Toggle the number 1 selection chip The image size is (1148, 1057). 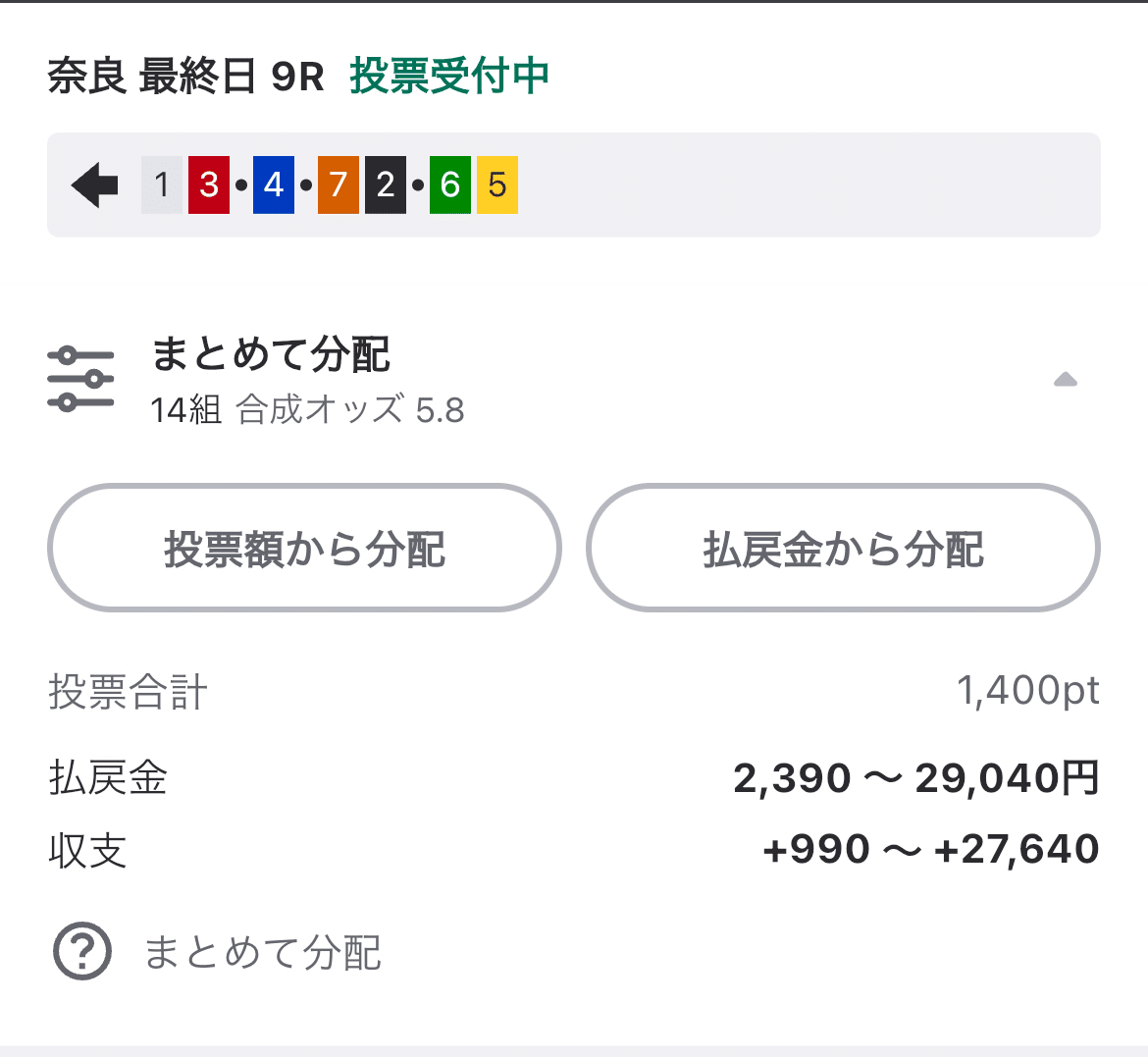(x=161, y=185)
